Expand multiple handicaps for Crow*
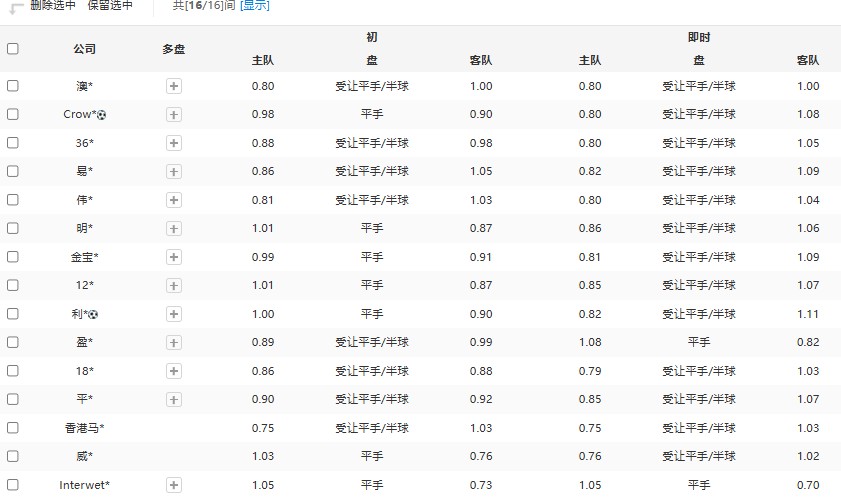The image size is (841, 497). coord(173,115)
